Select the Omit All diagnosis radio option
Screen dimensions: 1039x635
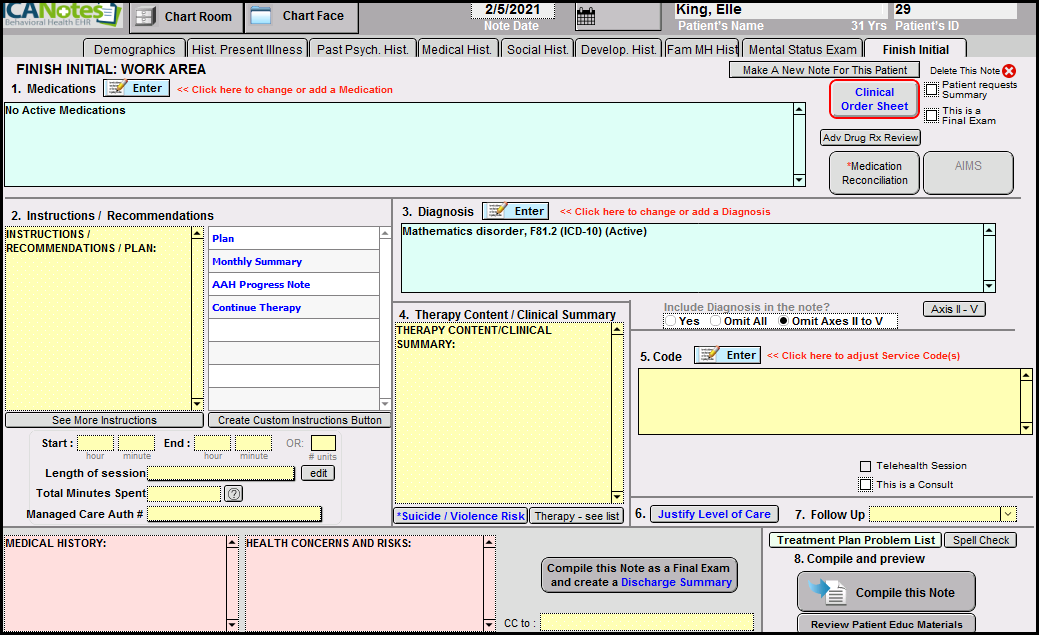716,321
